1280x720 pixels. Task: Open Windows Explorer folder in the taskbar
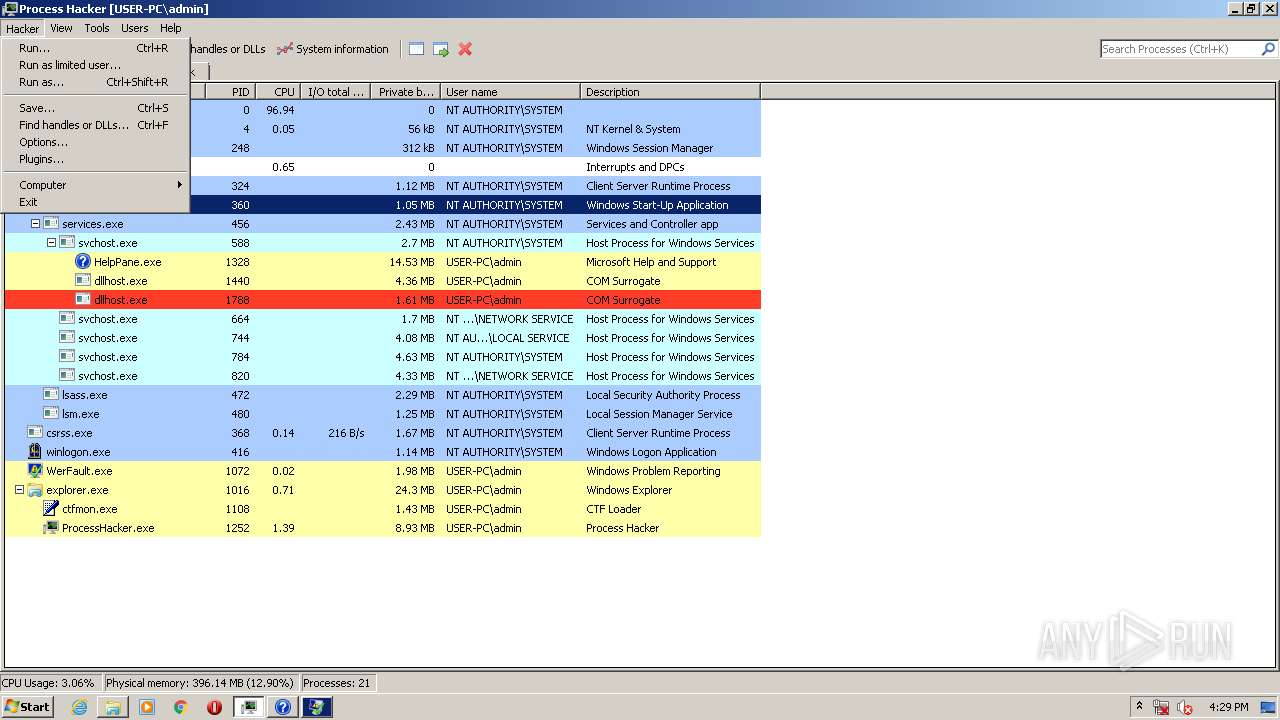coord(113,707)
